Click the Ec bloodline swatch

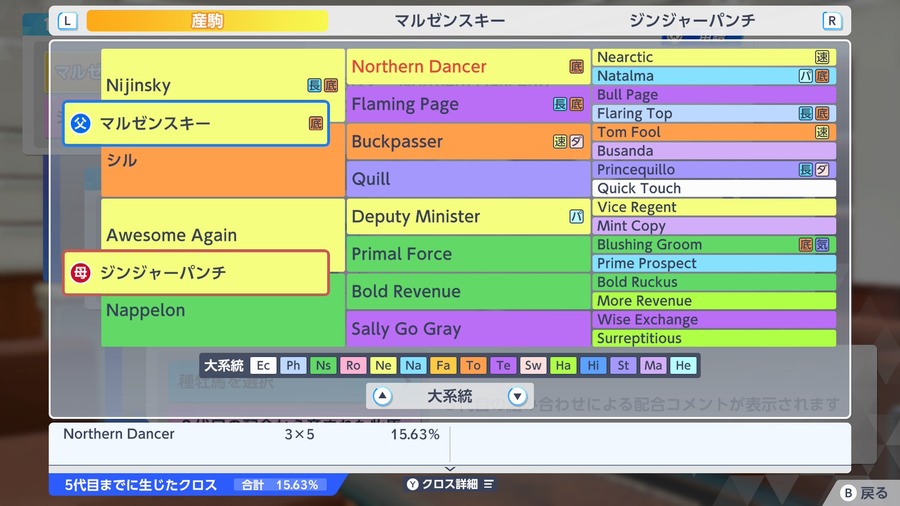tap(263, 365)
